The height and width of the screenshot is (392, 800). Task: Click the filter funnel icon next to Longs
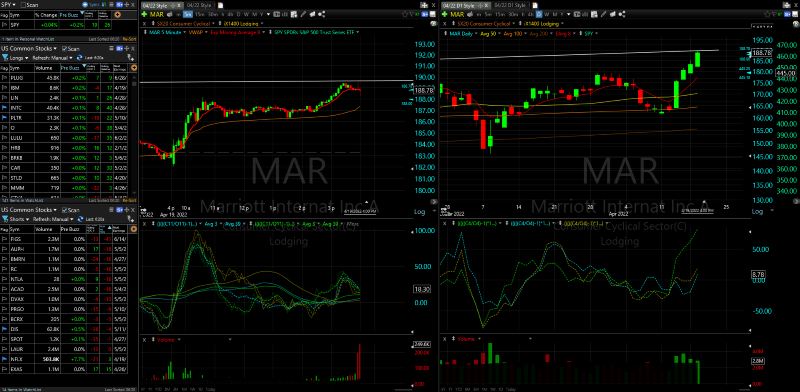(x=5, y=58)
